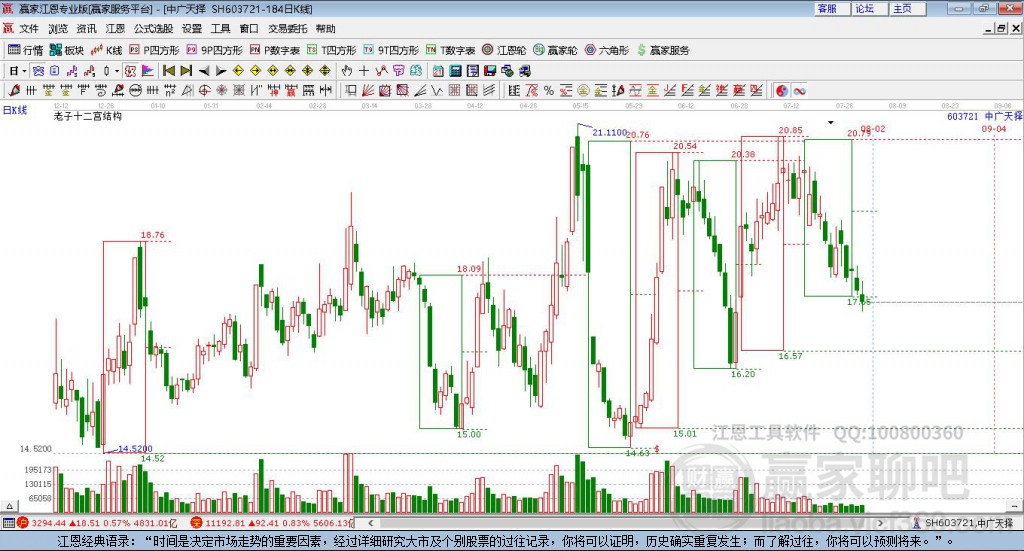Image resolution: width=1024 pixels, height=551 pixels.
Task: Open the 江恩轮 Gann wheel
Action: (x=504, y=50)
